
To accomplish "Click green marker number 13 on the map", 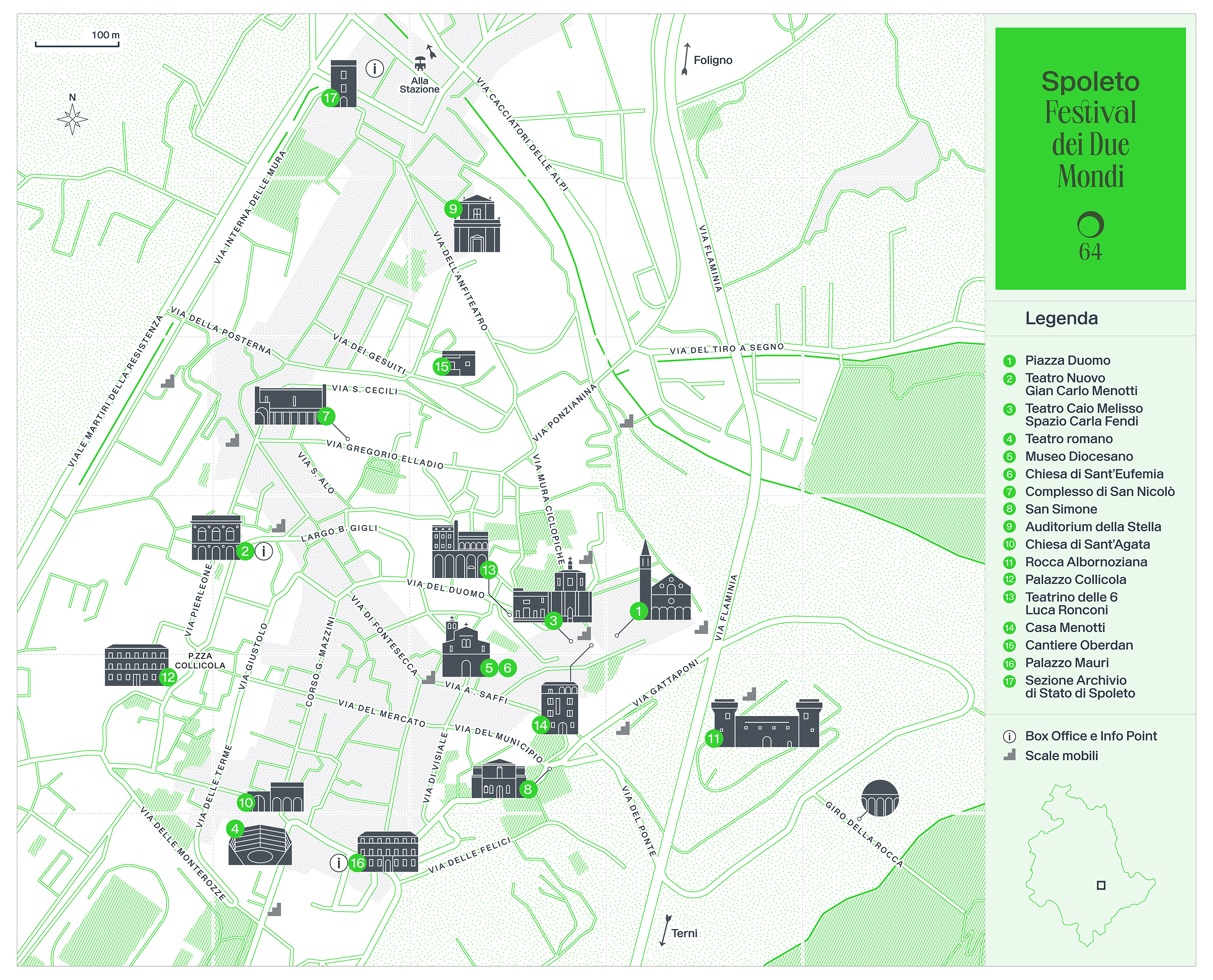I will (488, 569).
